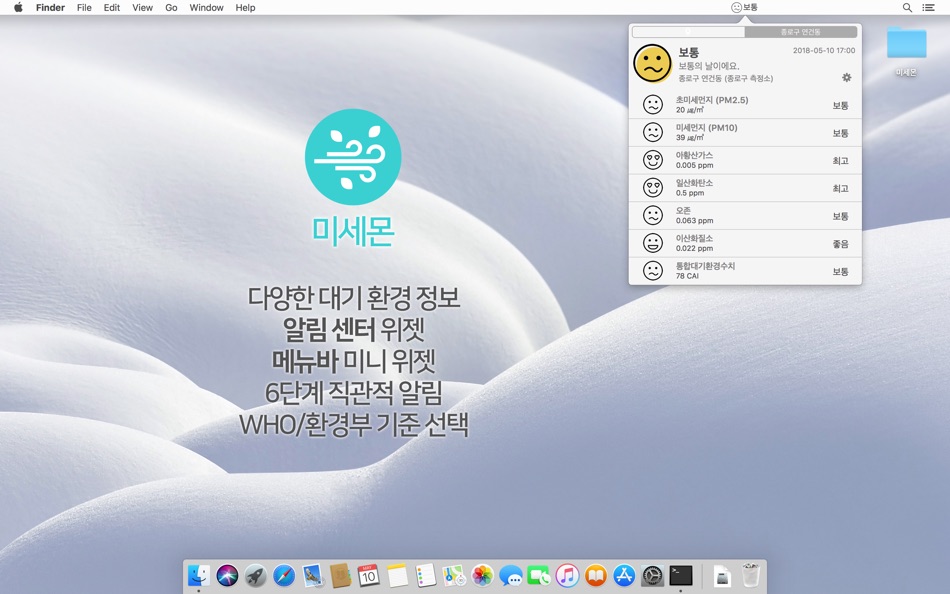Viewport: 950px width, 594px height.
Task: Open the Window menu
Action: coord(207,7)
